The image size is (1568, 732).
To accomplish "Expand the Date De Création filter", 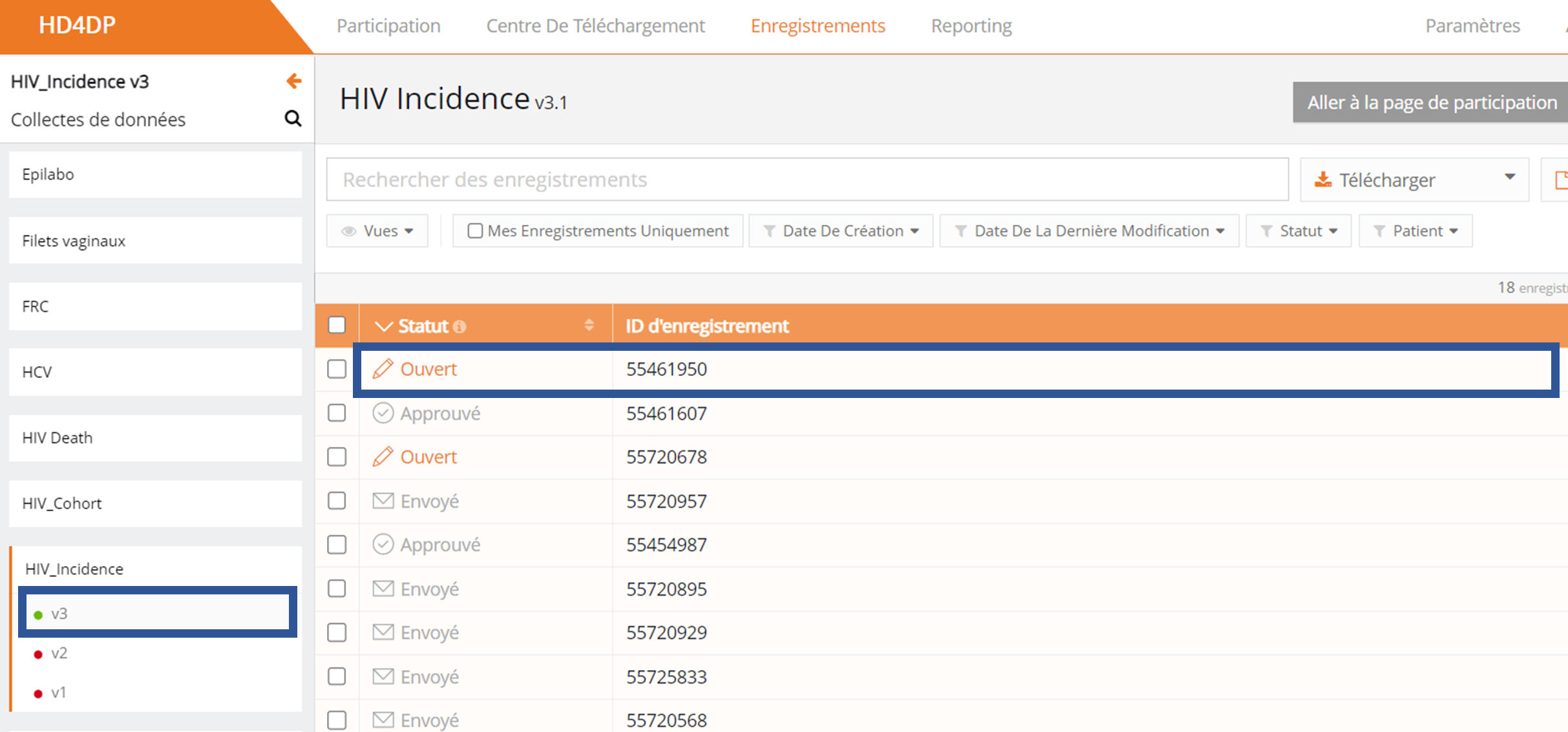I will coord(841,231).
